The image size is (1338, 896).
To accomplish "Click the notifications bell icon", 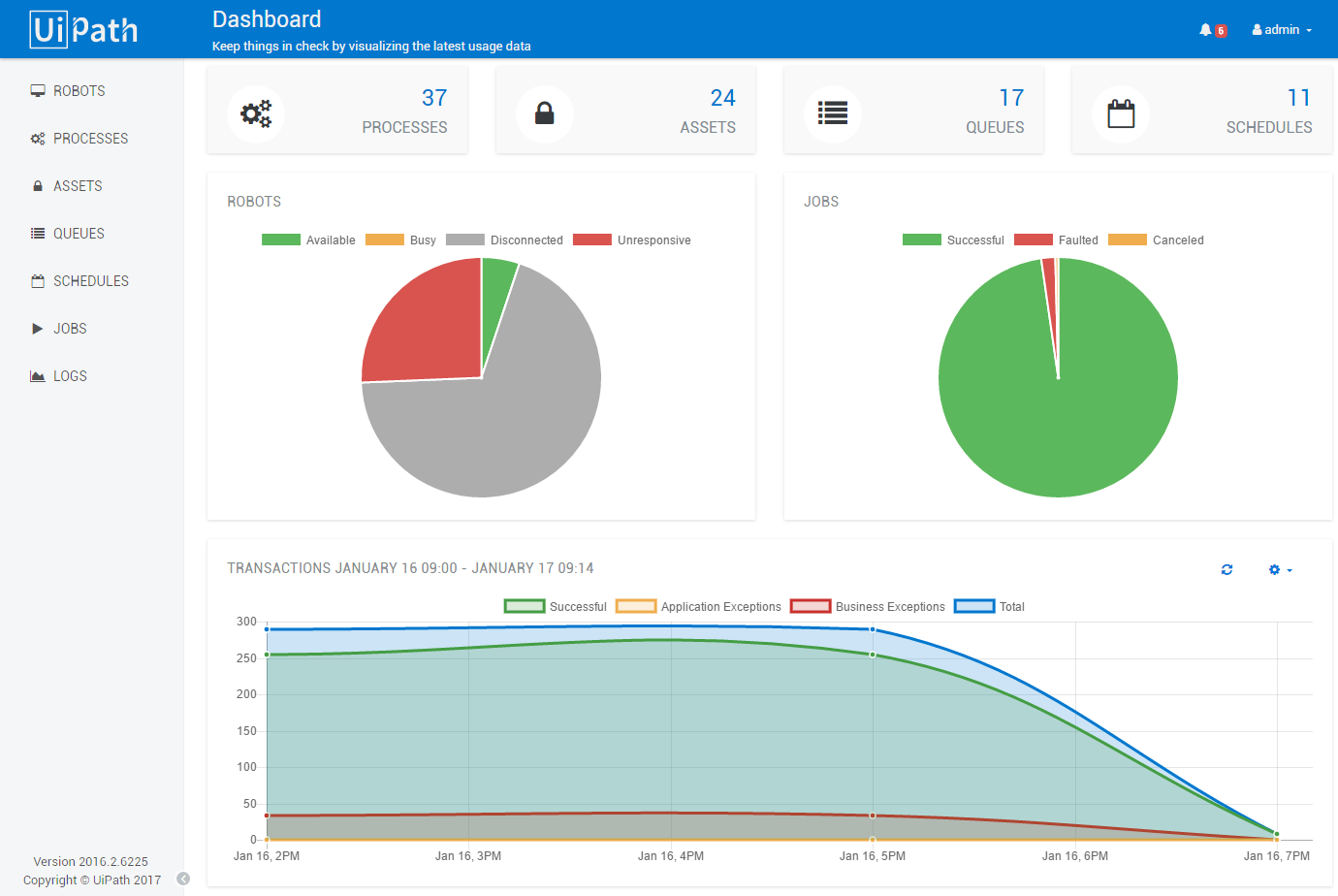I will [1205, 30].
